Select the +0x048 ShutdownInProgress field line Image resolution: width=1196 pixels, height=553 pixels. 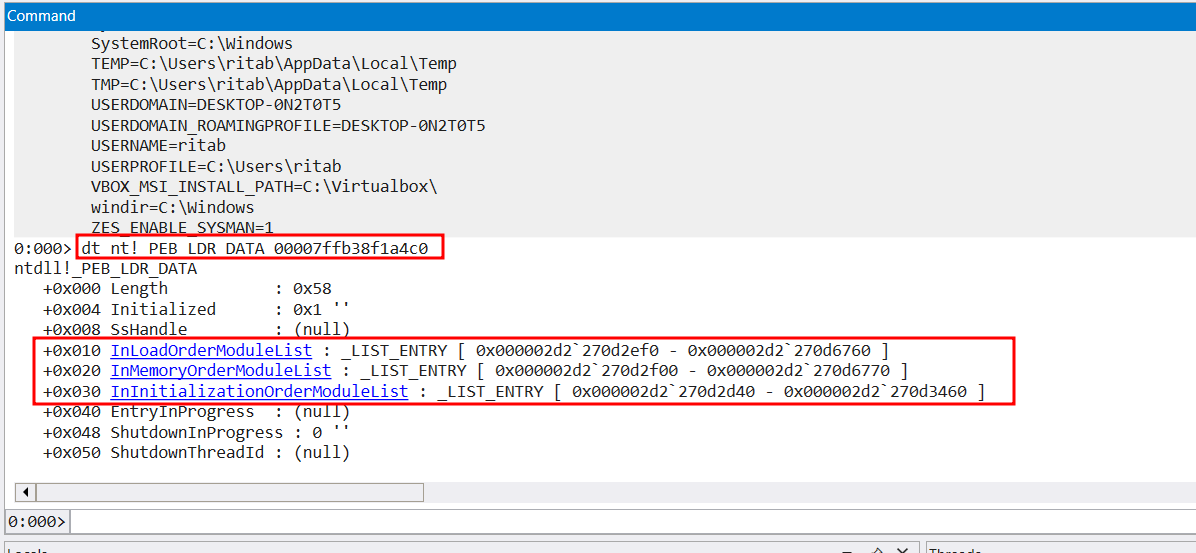click(x=195, y=433)
